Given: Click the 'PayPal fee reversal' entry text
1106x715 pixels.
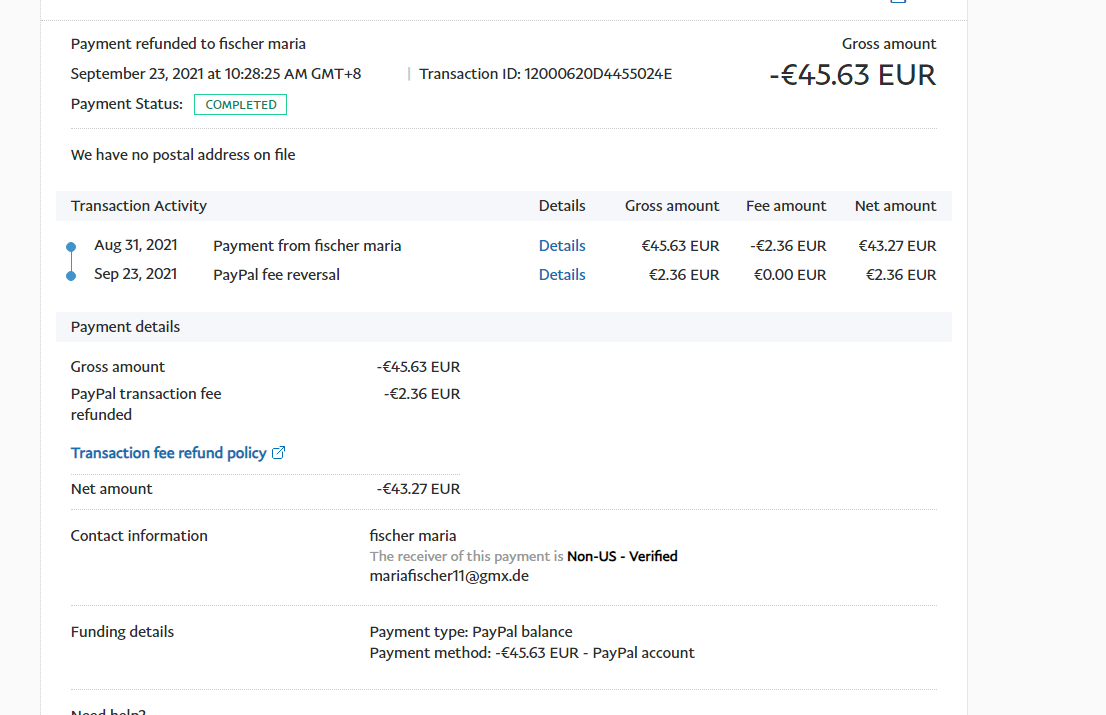Looking at the screenshot, I should pos(276,275).
